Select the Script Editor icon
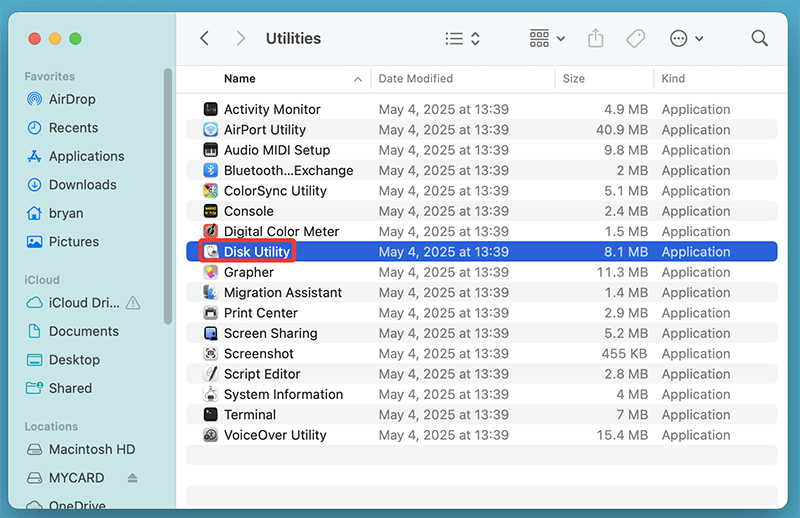 (x=211, y=374)
